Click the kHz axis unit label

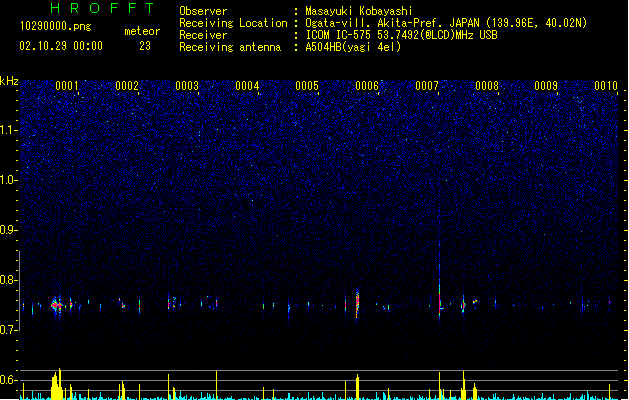(x=9, y=81)
